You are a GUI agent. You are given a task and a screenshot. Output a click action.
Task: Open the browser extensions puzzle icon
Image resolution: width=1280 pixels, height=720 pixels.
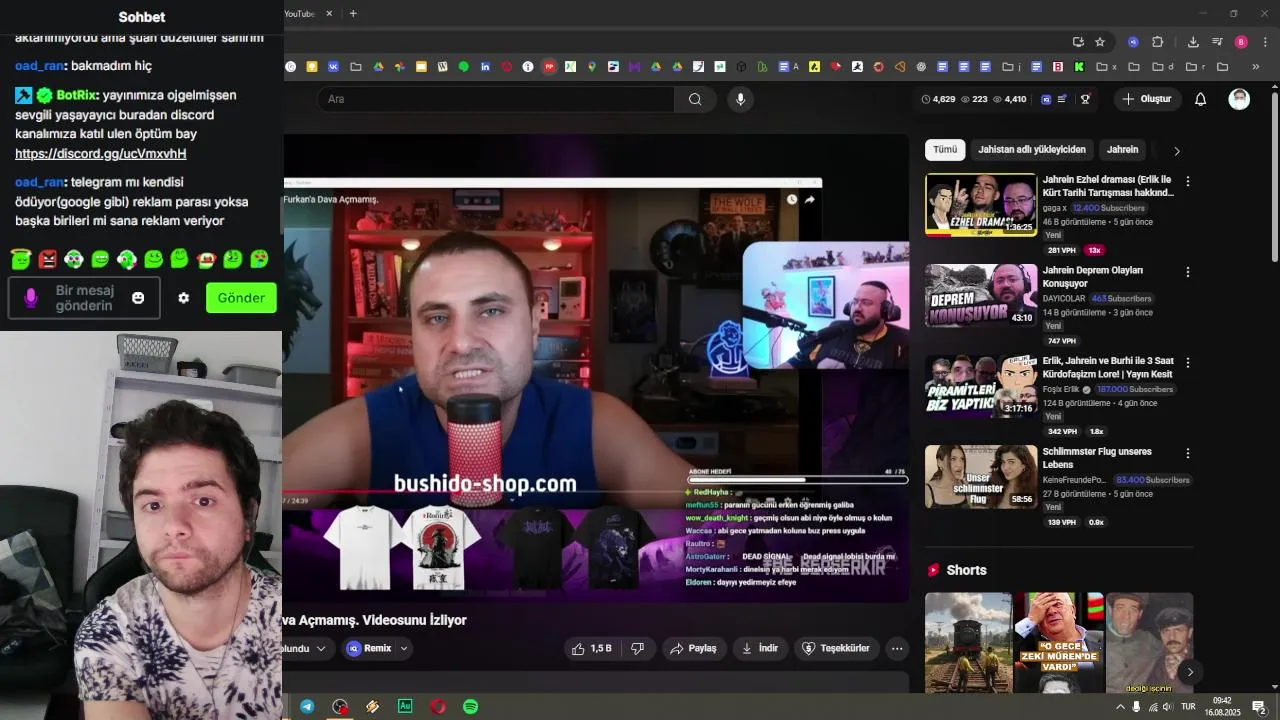coord(1158,42)
